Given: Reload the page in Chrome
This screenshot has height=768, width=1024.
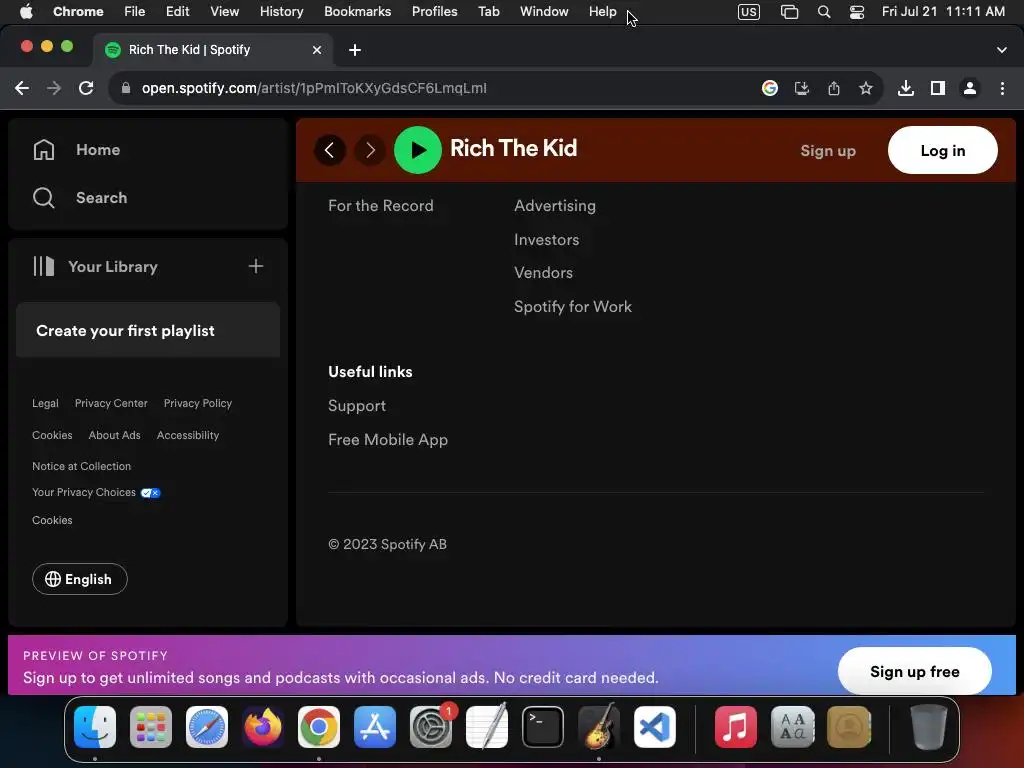Looking at the screenshot, I should coord(86,88).
